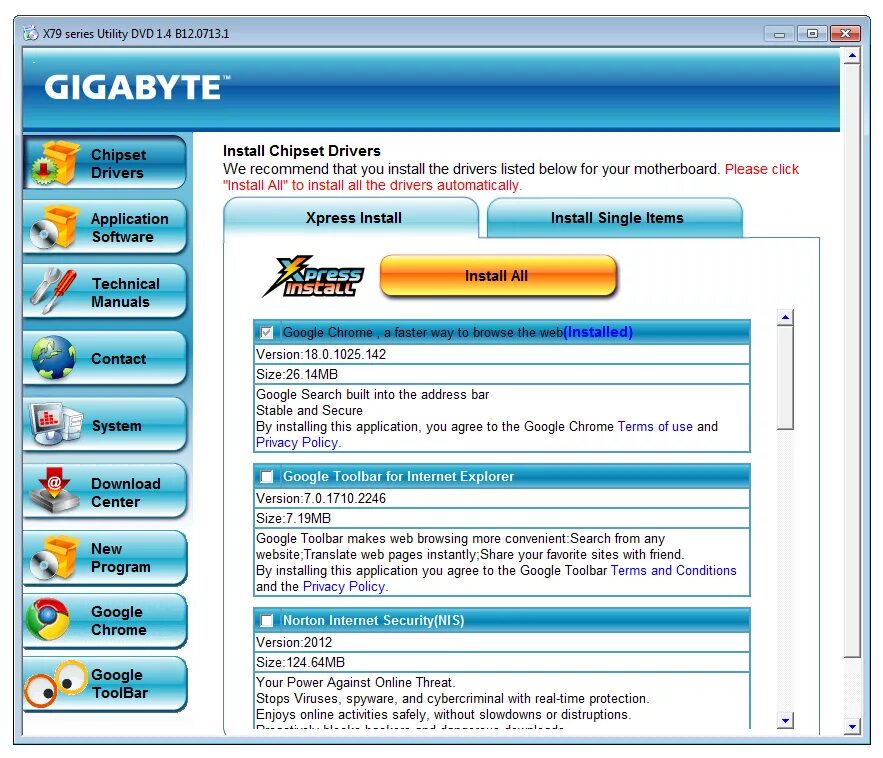The height and width of the screenshot is (758, 883).
Task: Check the Norton Internet Security checkbox
Action: pos(266,621)
